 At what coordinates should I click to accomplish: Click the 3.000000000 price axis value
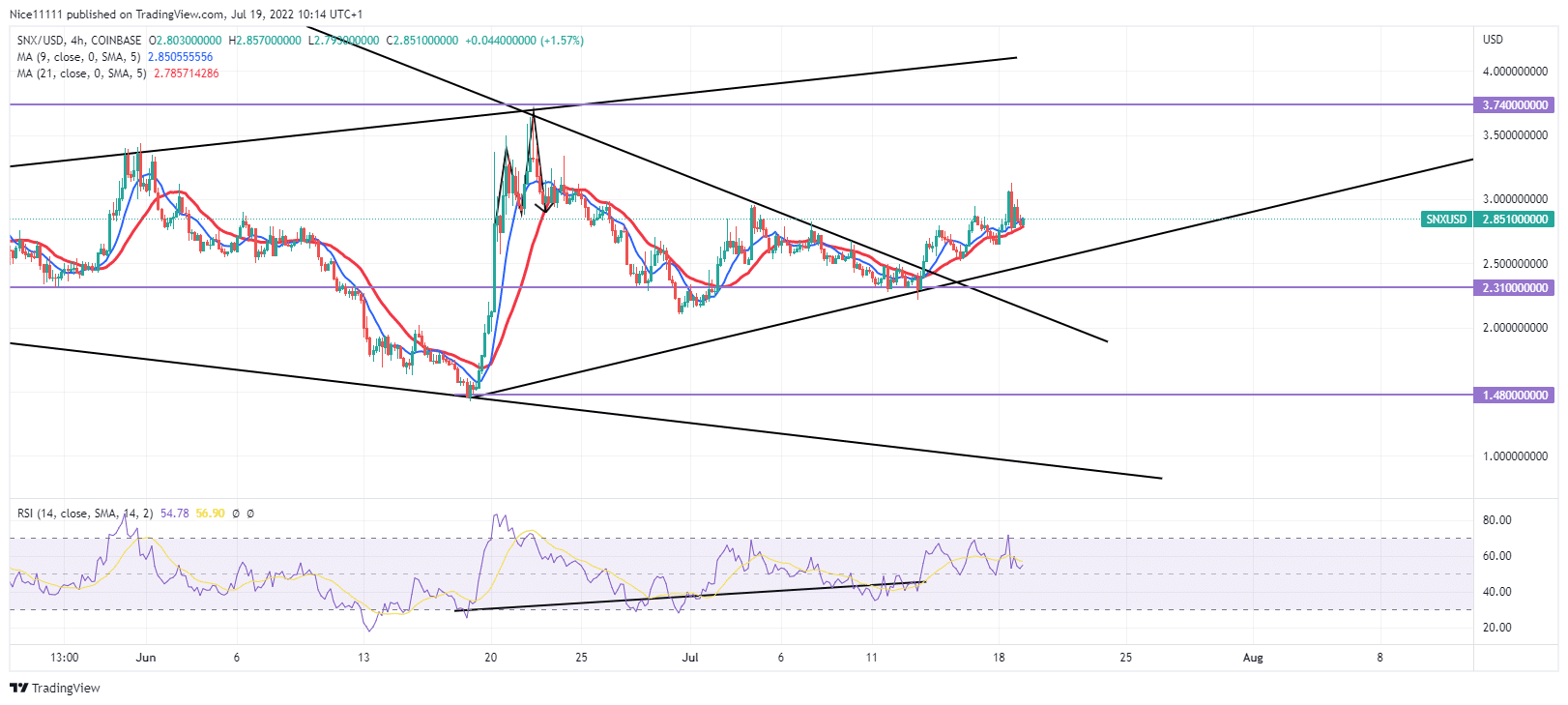pyautogui.click(x=1515, y=199)
